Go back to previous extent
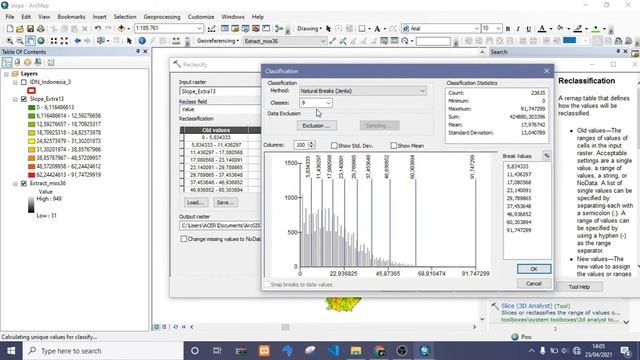 coord(77,41)
